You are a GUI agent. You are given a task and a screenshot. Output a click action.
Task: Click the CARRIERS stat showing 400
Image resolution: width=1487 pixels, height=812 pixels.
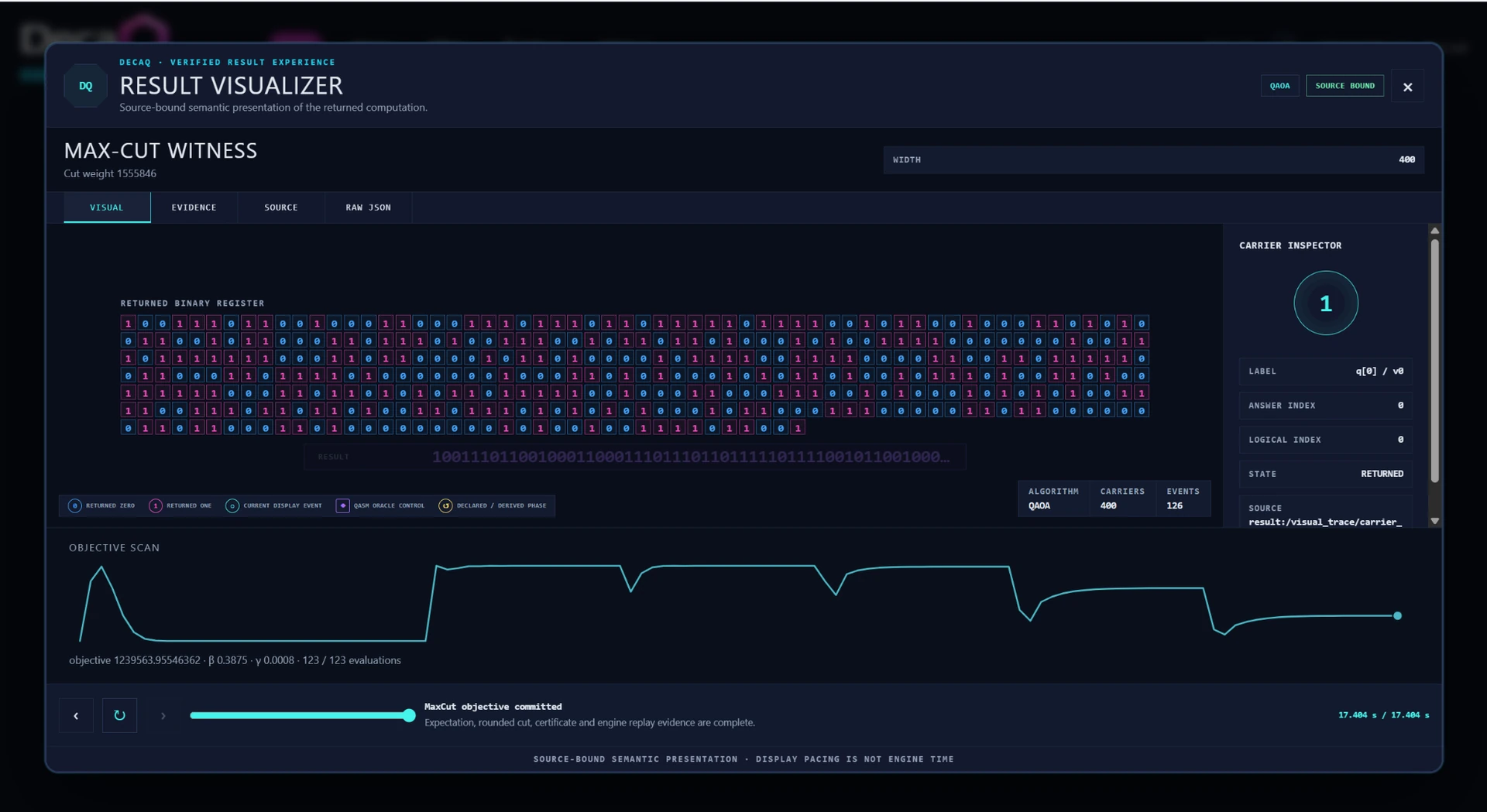(1122, 499)
